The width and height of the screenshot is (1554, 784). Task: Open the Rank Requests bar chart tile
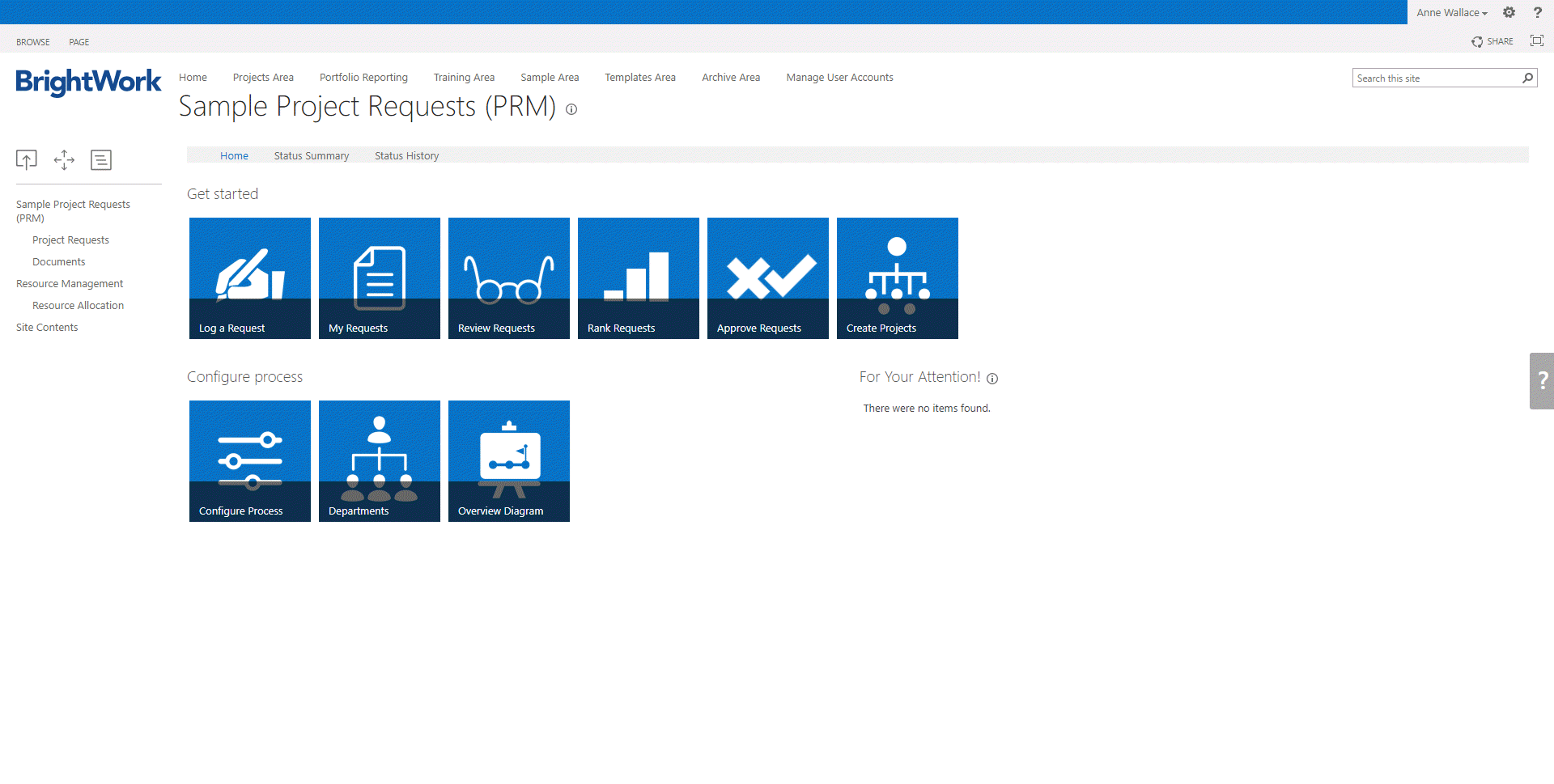pyautogui.click(x=638, y=278)
